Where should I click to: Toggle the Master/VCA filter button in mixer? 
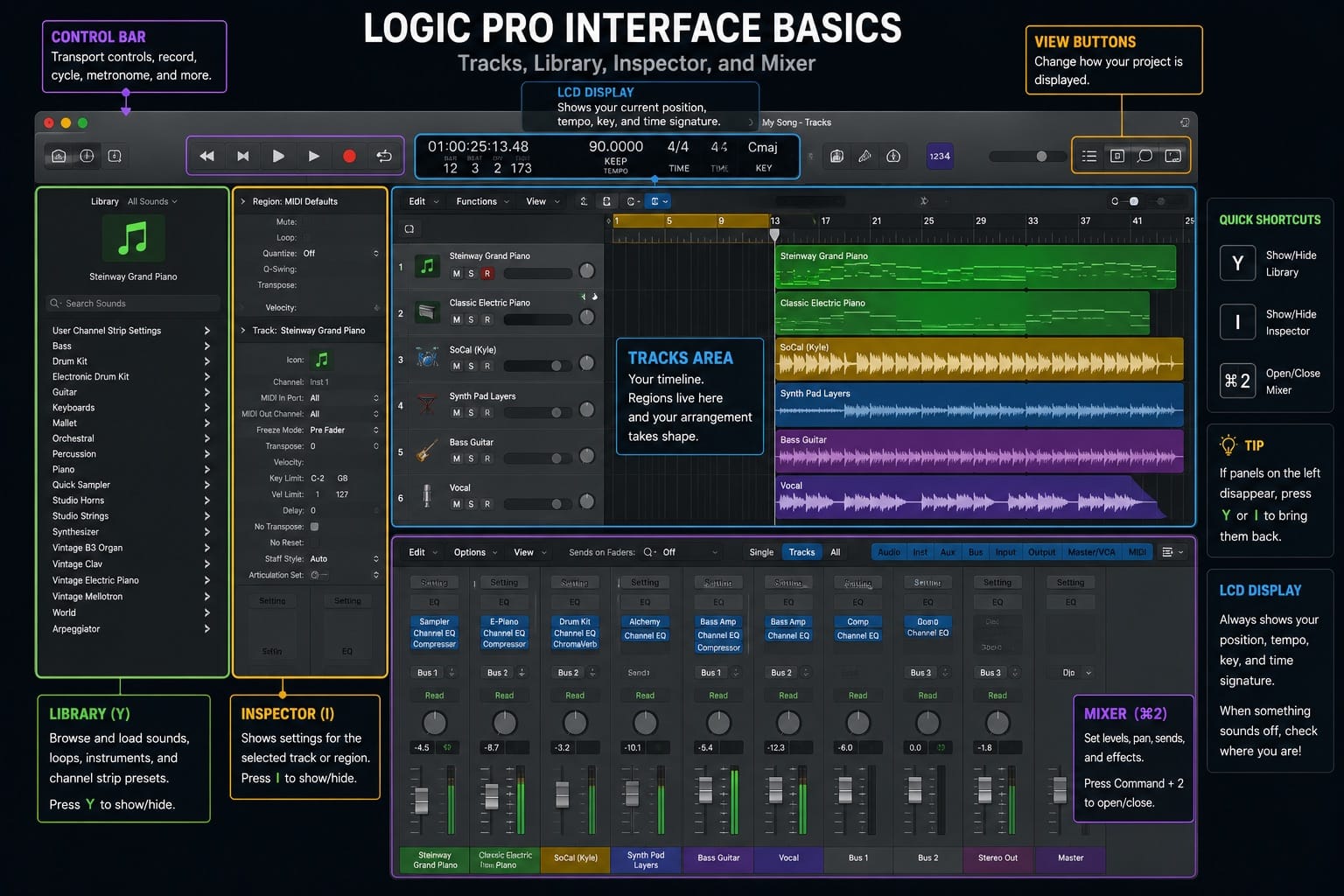coord(1091,552)
